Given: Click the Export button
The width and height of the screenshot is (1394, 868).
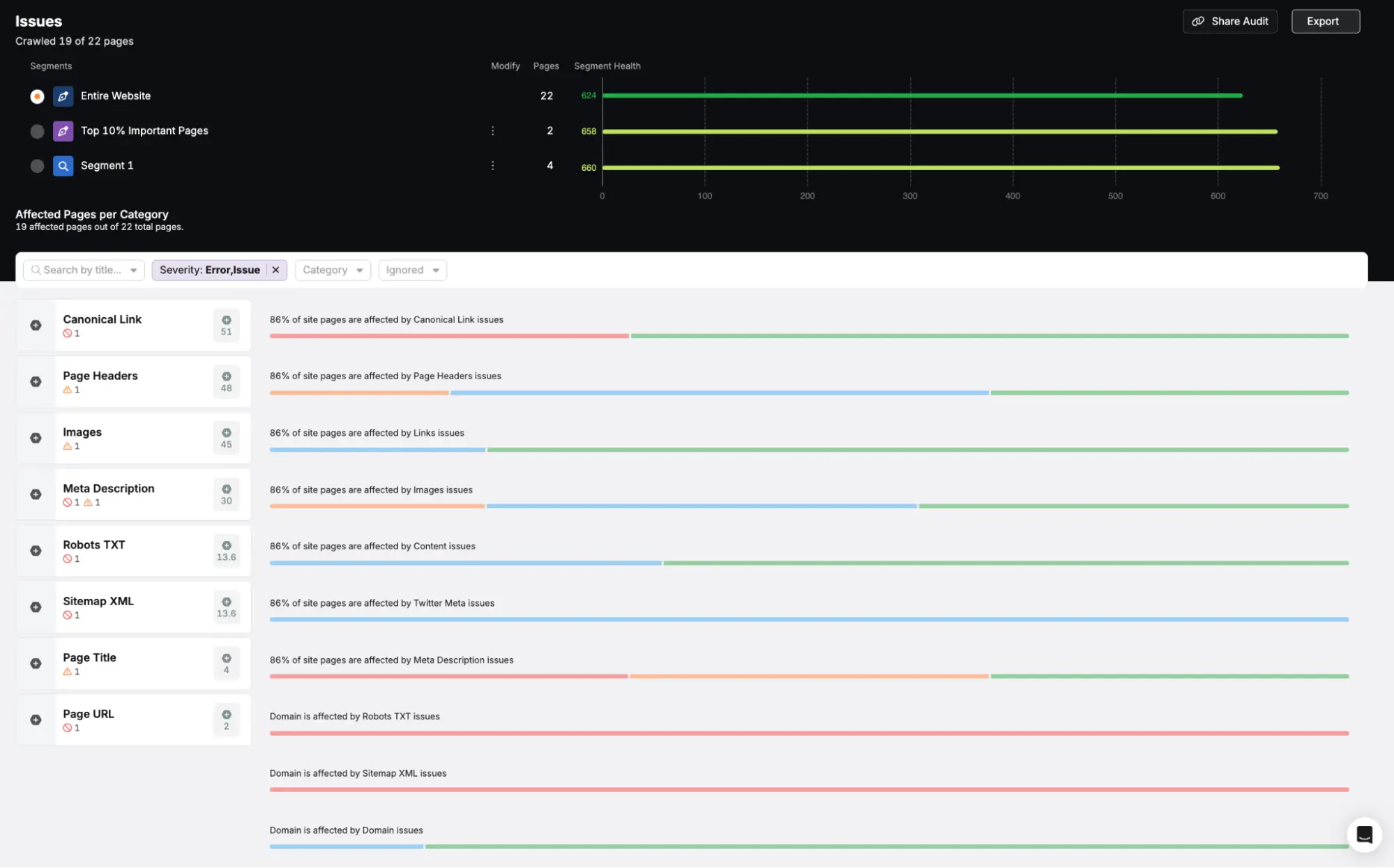Looking at the screenshot, I should [1325, 22].
